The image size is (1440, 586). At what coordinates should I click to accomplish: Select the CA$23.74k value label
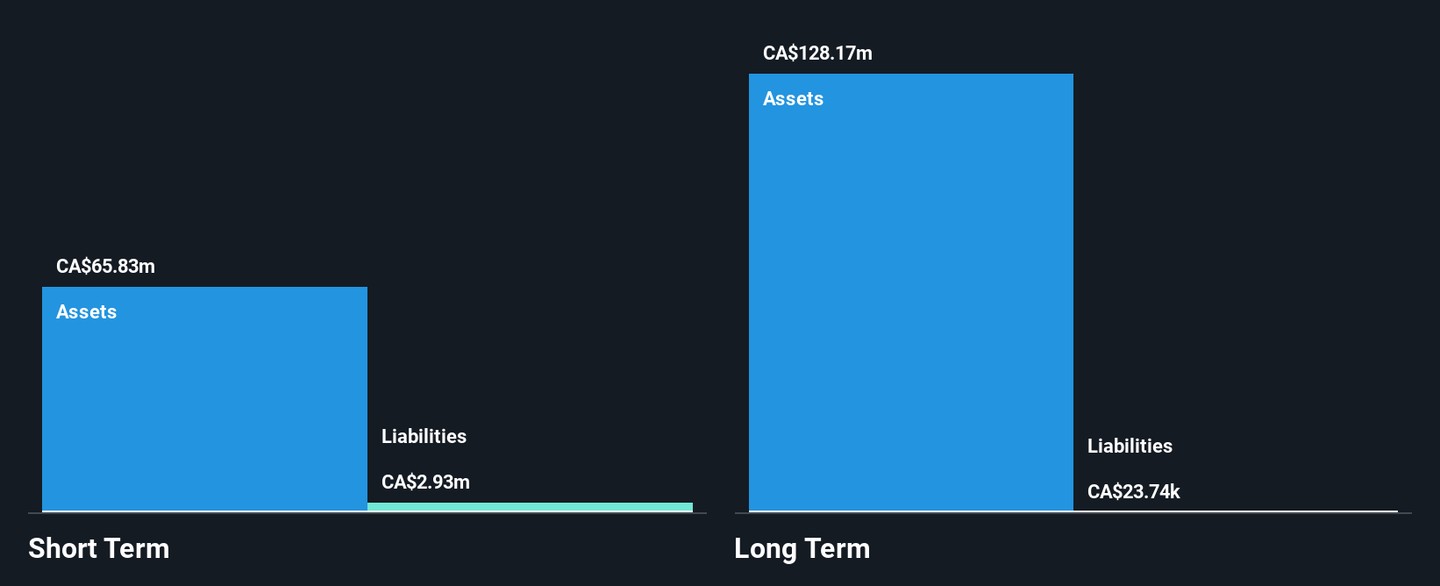[x=1133, y=492]
